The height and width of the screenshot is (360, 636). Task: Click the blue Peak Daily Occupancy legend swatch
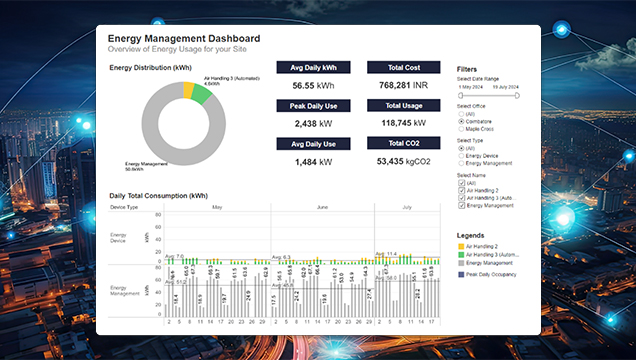click(461, 274)
